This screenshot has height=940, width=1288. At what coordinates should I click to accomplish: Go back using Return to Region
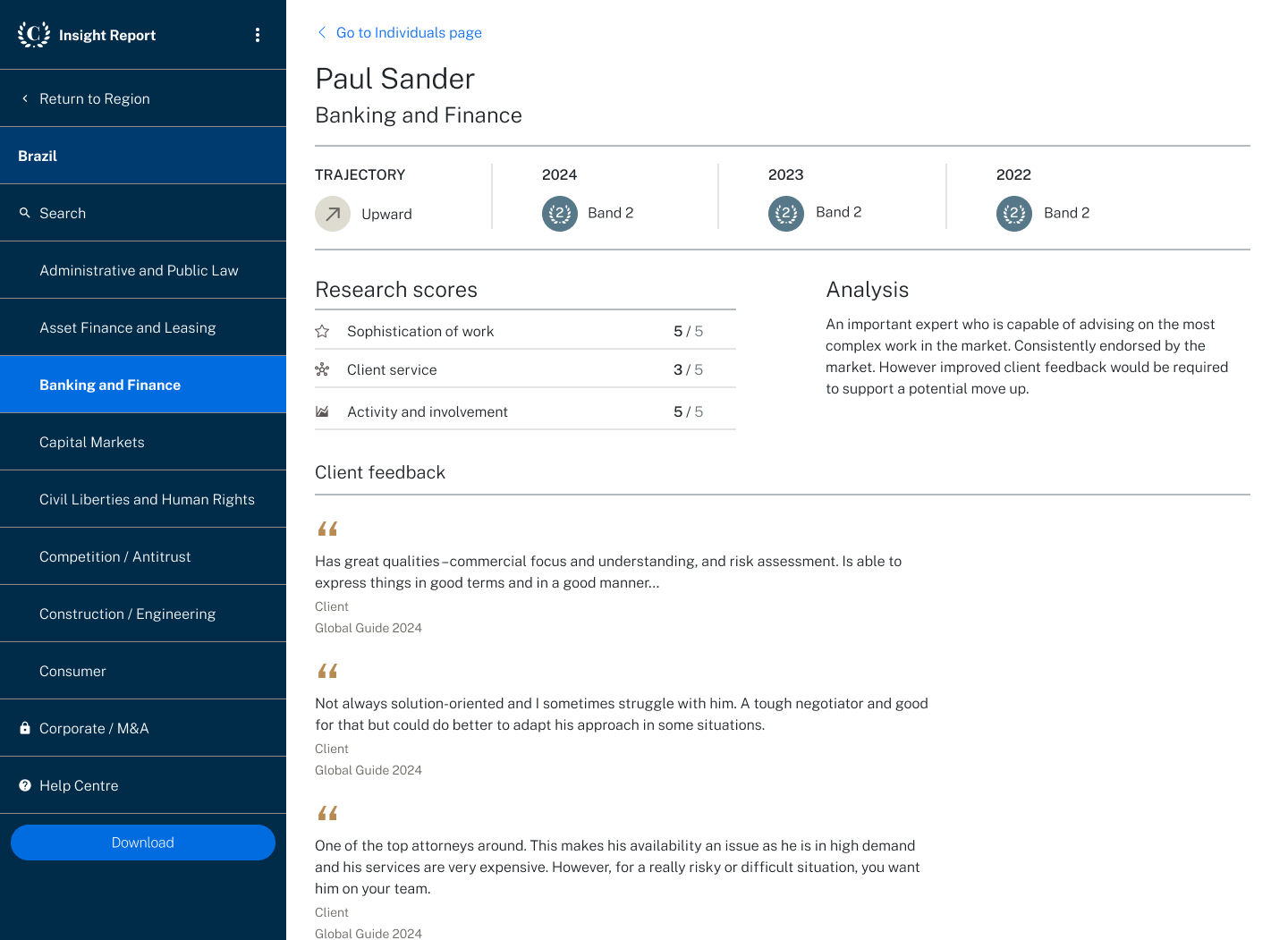[x=94, y=98]
